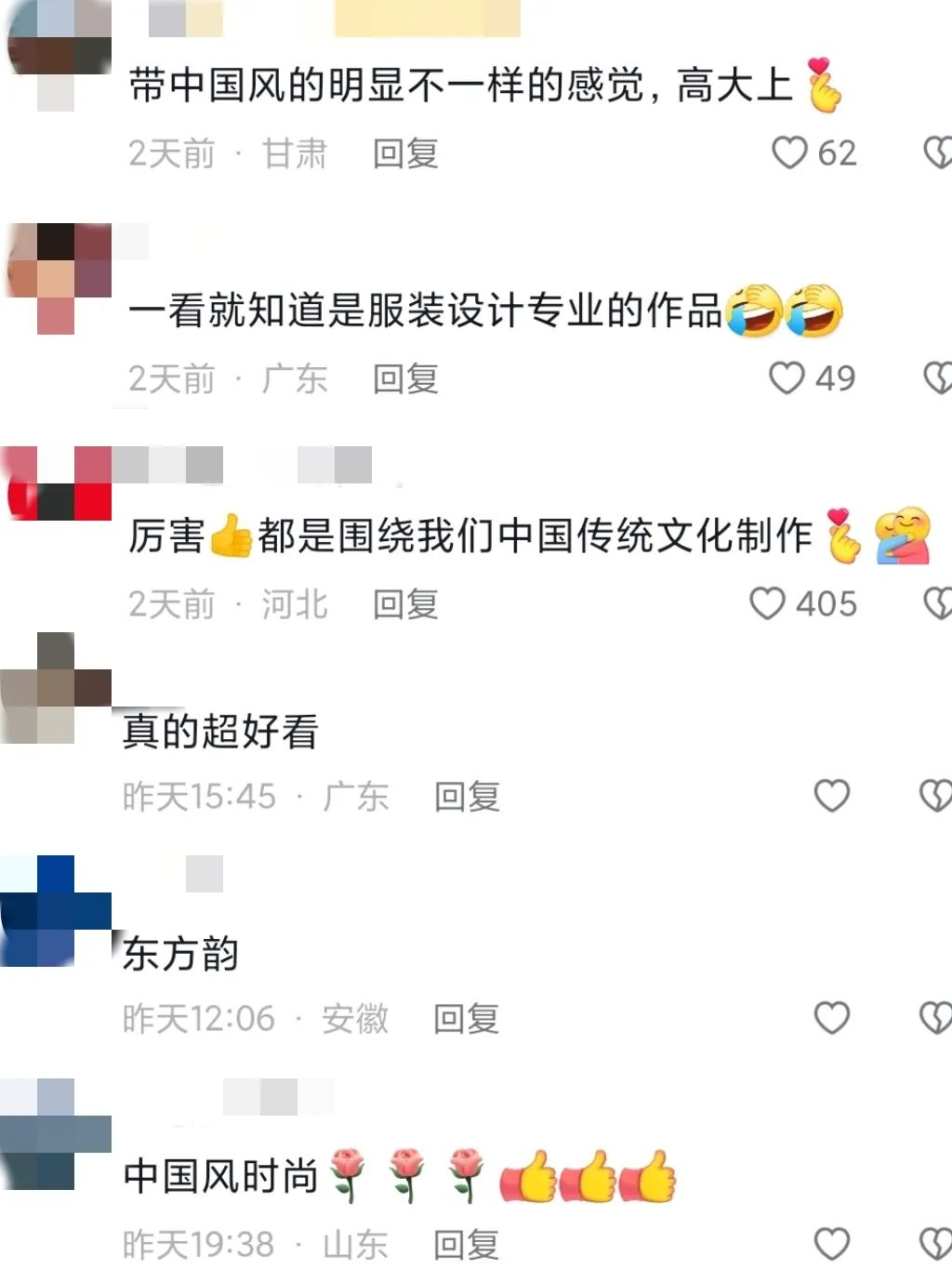Like the '中国风时尚' comment

pos(832,1243)
